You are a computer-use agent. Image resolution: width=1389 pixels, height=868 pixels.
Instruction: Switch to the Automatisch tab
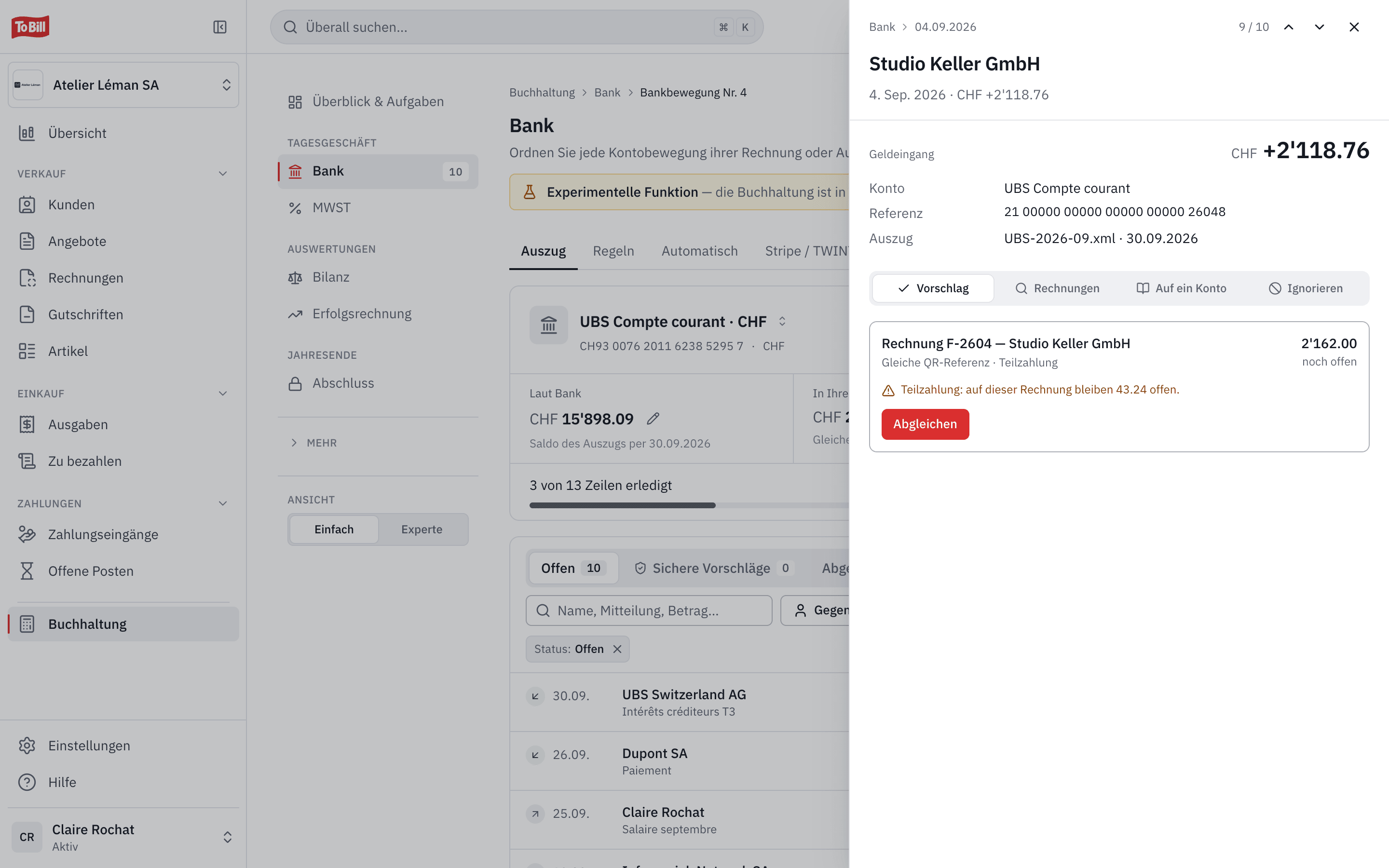(699, 251)
